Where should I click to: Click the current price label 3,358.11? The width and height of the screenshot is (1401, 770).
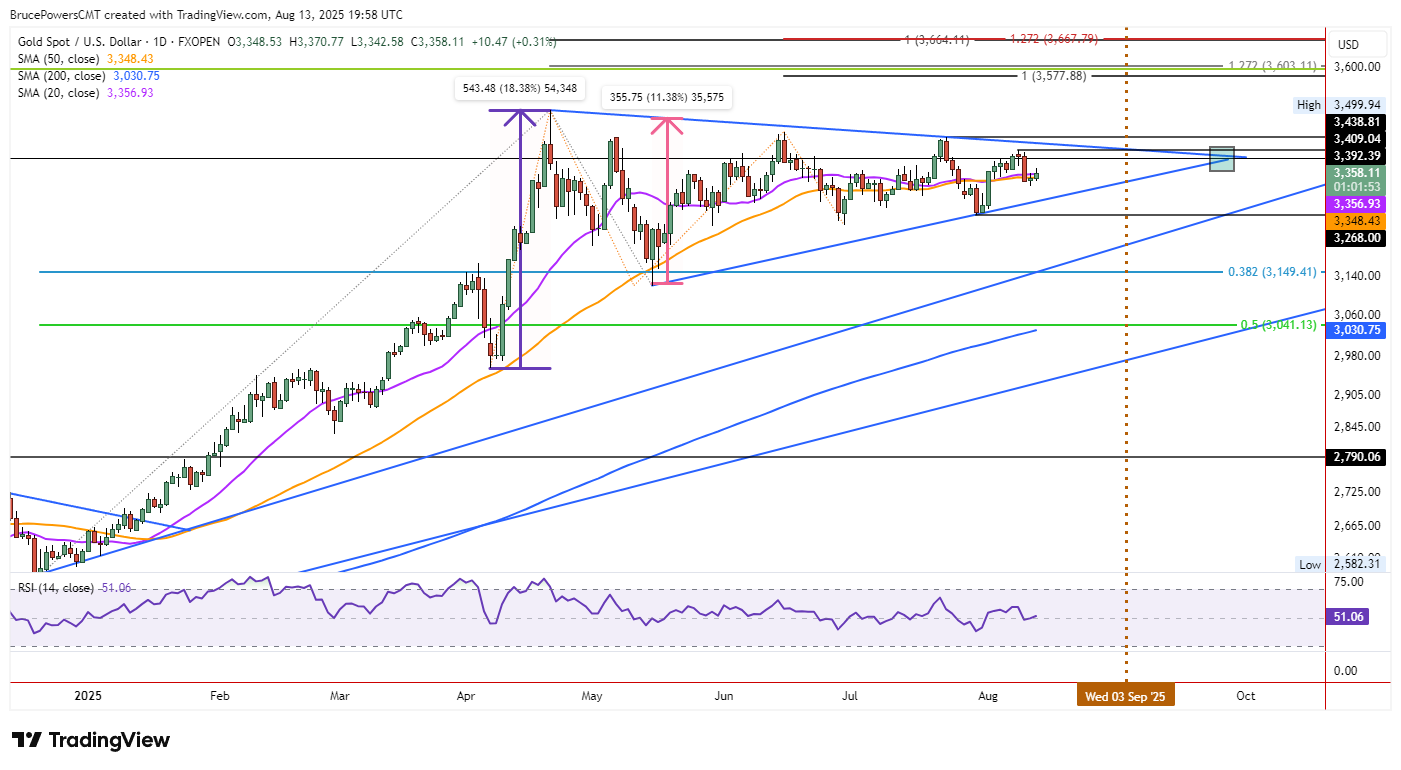(x=1358, y=173)
